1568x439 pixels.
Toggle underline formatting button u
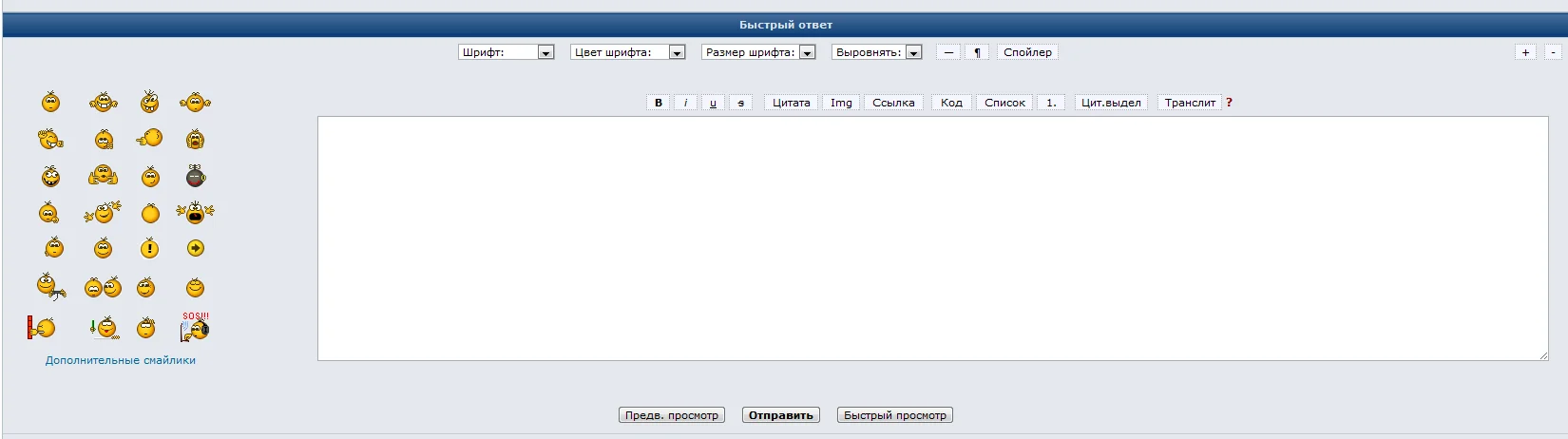[713, 103]
